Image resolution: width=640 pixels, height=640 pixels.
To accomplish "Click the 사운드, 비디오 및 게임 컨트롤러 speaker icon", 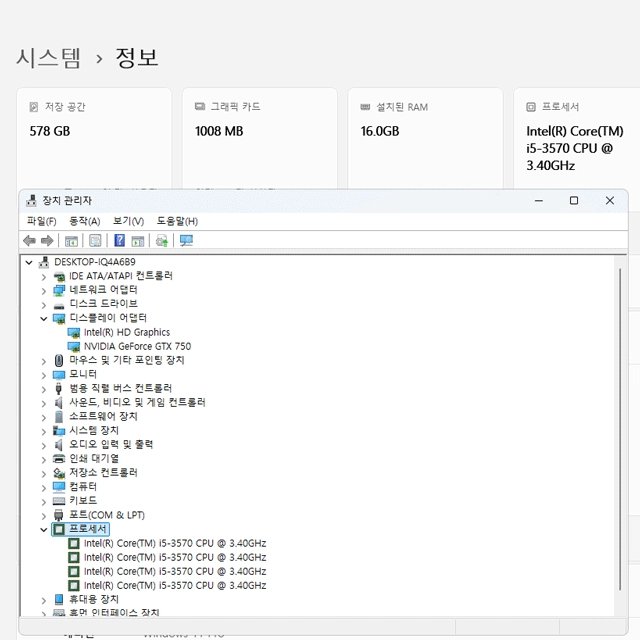I will tap(58, 403).
